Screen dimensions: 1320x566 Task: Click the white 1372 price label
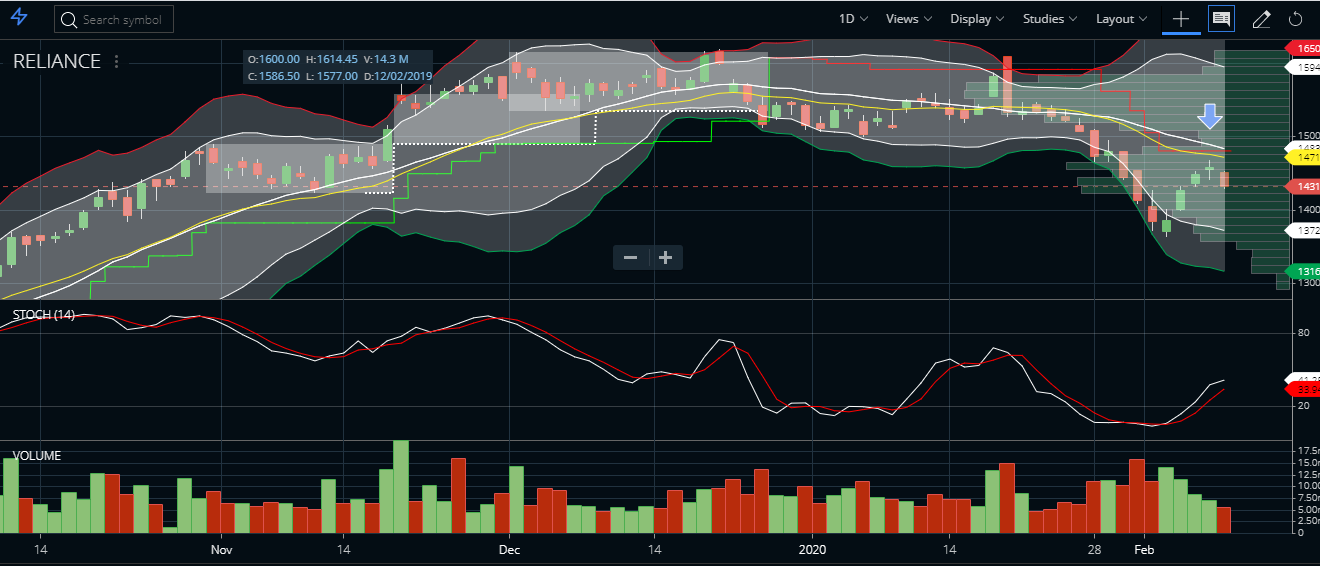tap(1303, 230)
